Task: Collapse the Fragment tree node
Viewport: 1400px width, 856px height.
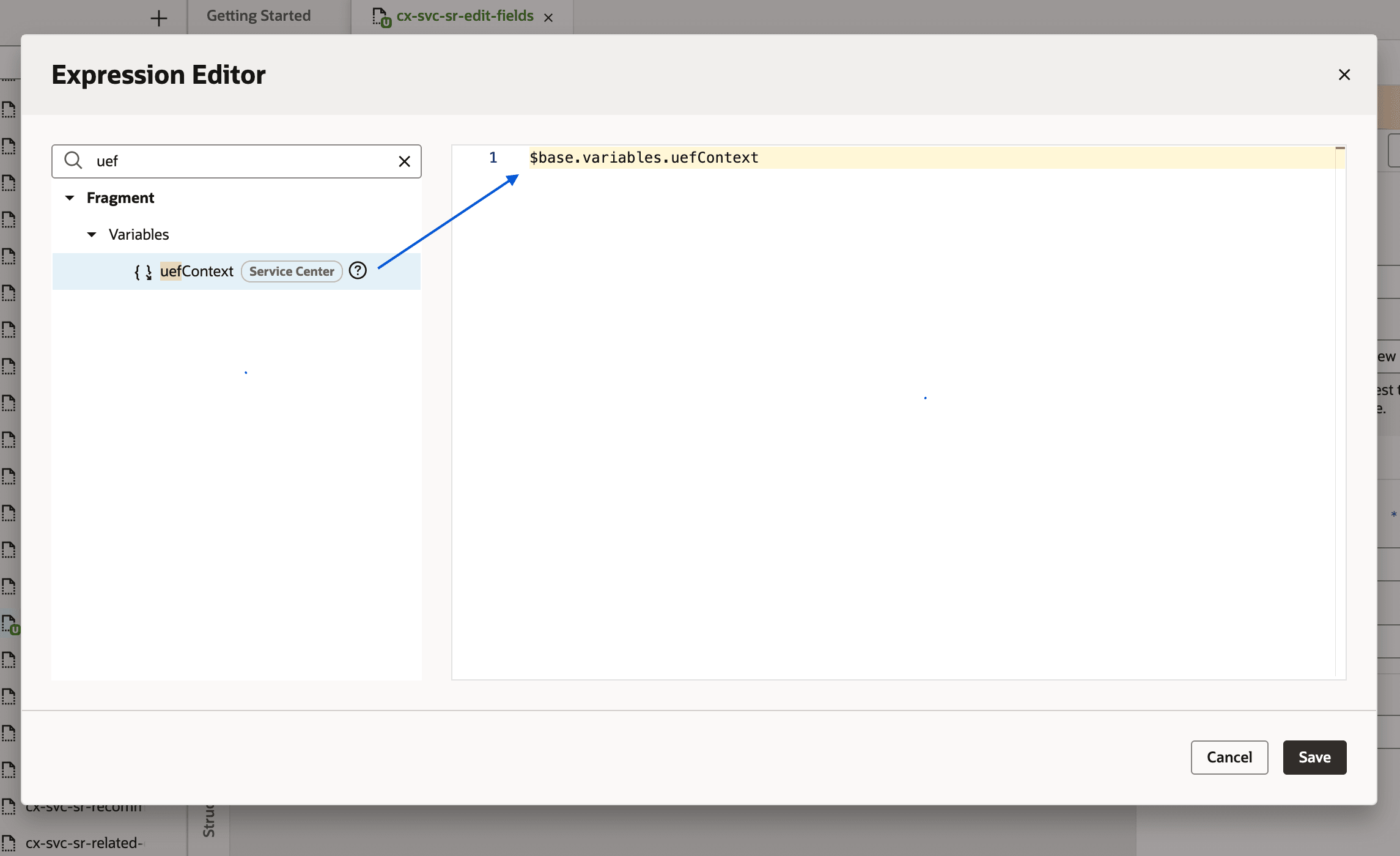Action: pyautogui.click(x=70, y=197)
